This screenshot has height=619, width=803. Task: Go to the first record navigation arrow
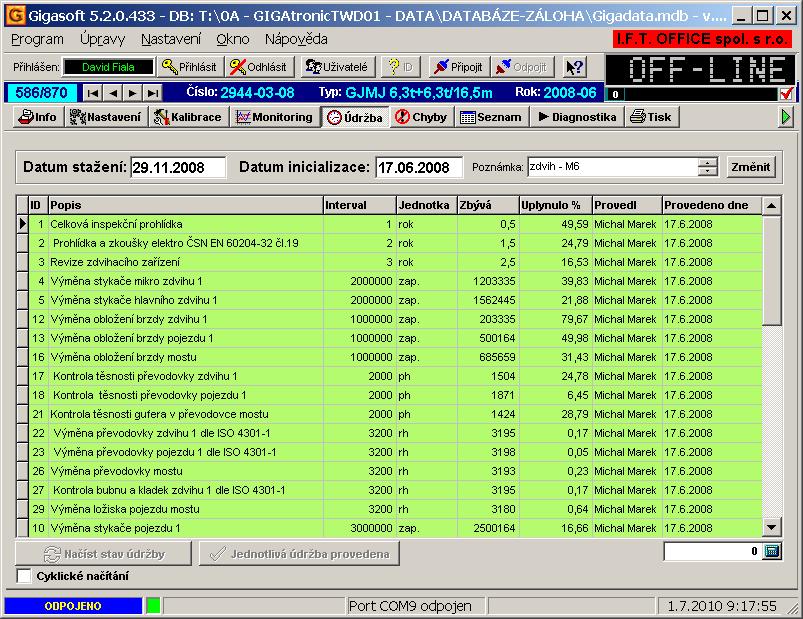(x=93, y=93)
